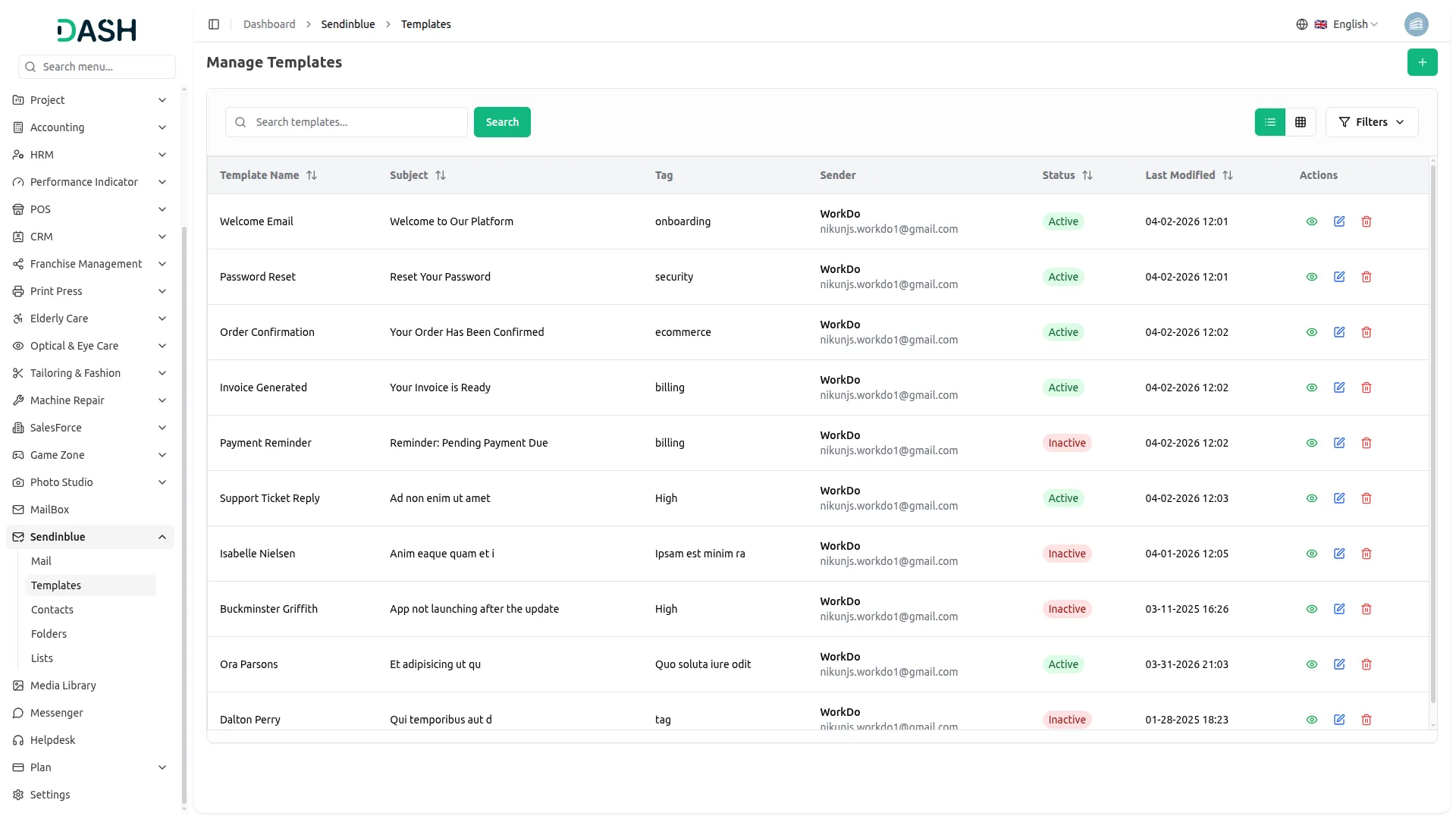This screenshot has width=1456, height=819.
Task: Switch to list view layout
Action: [x=1269, y=122]
